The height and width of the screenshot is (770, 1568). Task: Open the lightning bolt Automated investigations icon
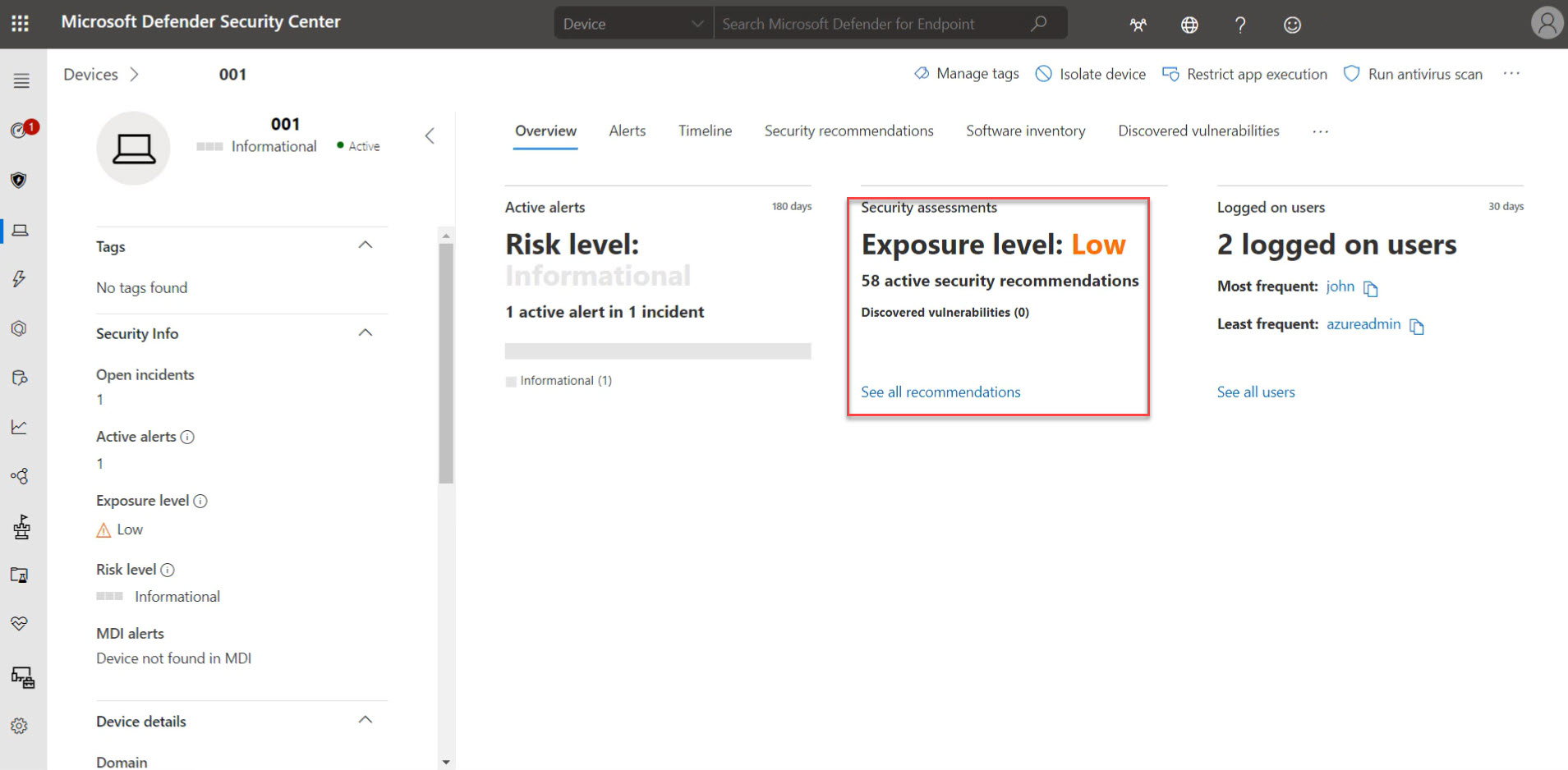(19, 279)
